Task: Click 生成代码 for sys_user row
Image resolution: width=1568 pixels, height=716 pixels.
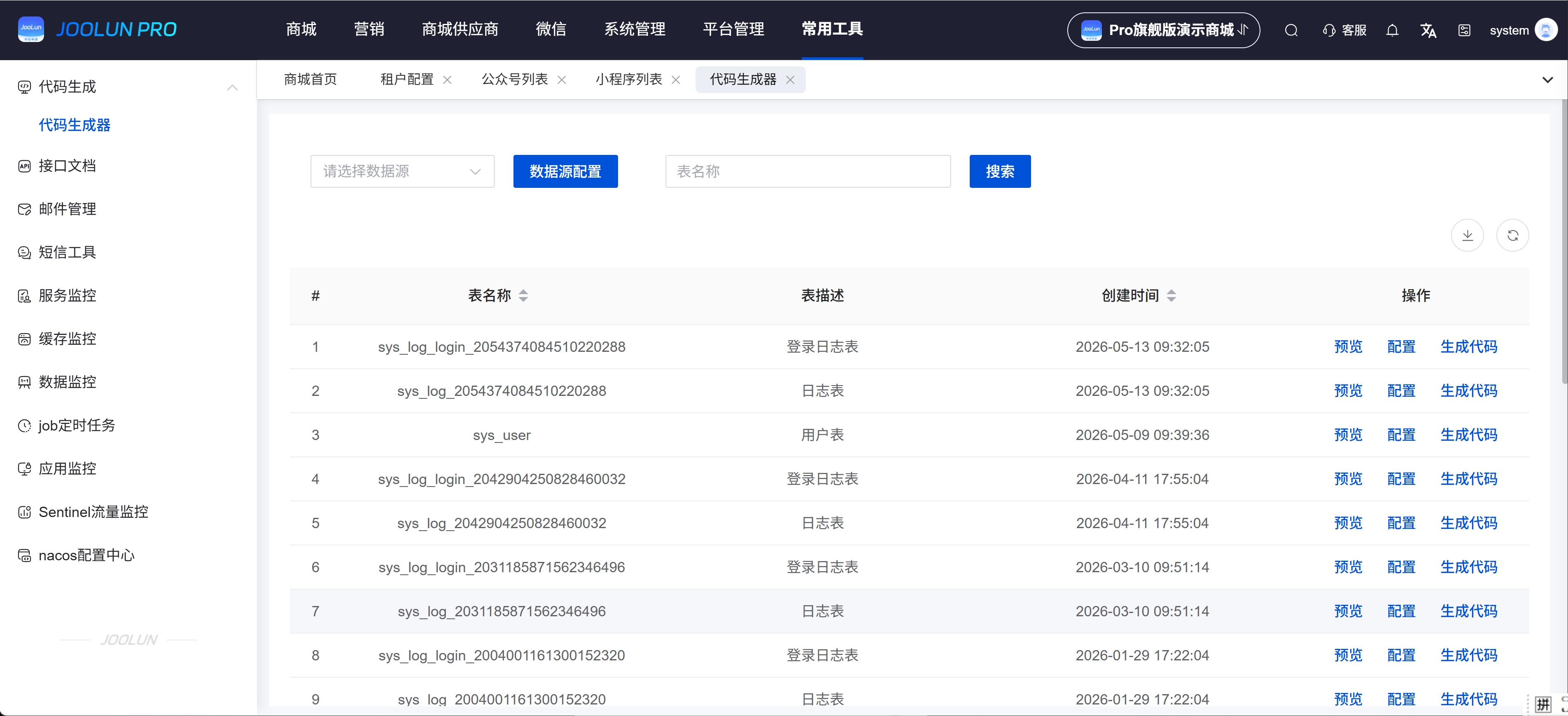Action: pos(1469,435)
